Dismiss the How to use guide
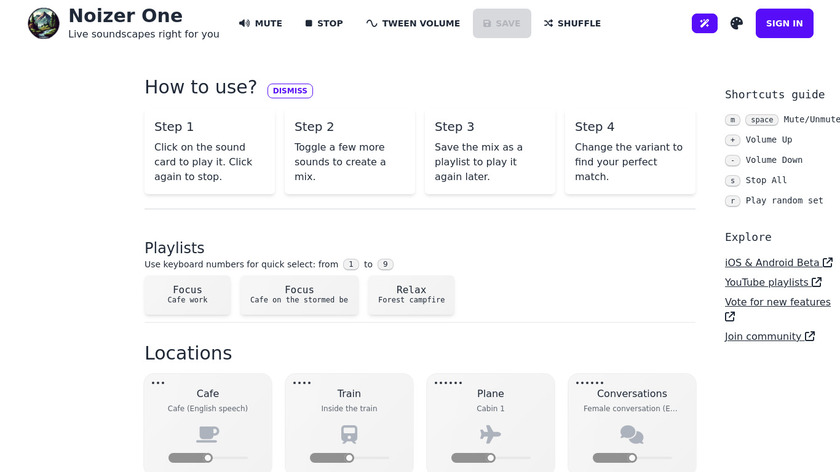The width and height of the screenshot is (840, 472). point(290,91)
